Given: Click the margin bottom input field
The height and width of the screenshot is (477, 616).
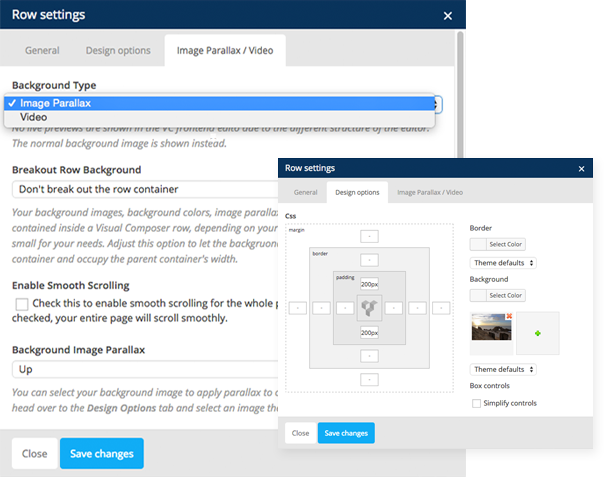Looking at the screenshot, I should (x=369, y=380).
